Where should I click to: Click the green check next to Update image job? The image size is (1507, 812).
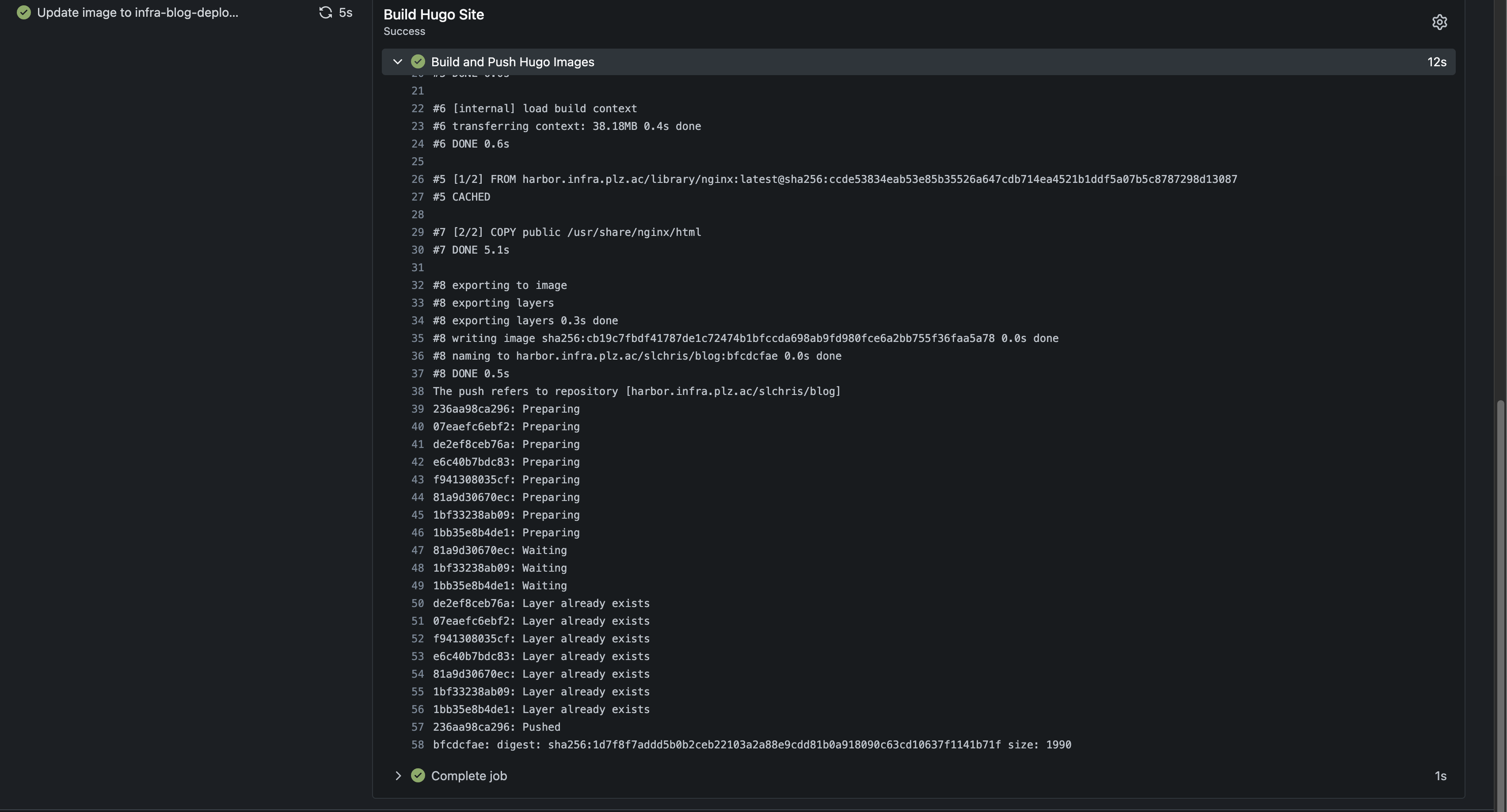[x=23, y=12]
